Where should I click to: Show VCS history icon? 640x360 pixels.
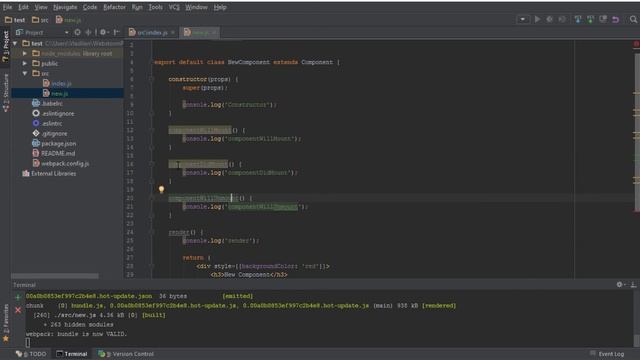(603, 19)
